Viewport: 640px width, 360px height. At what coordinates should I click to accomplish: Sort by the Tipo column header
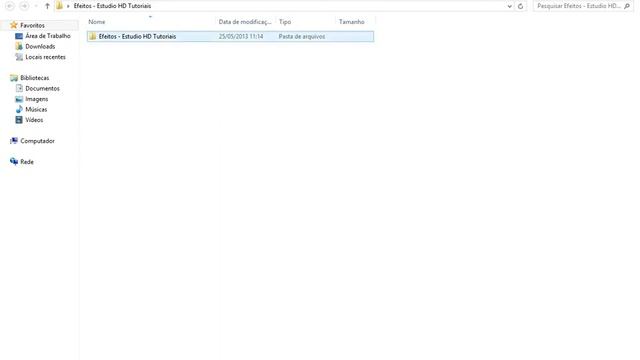pyautogui.click(x=285, y=22)
